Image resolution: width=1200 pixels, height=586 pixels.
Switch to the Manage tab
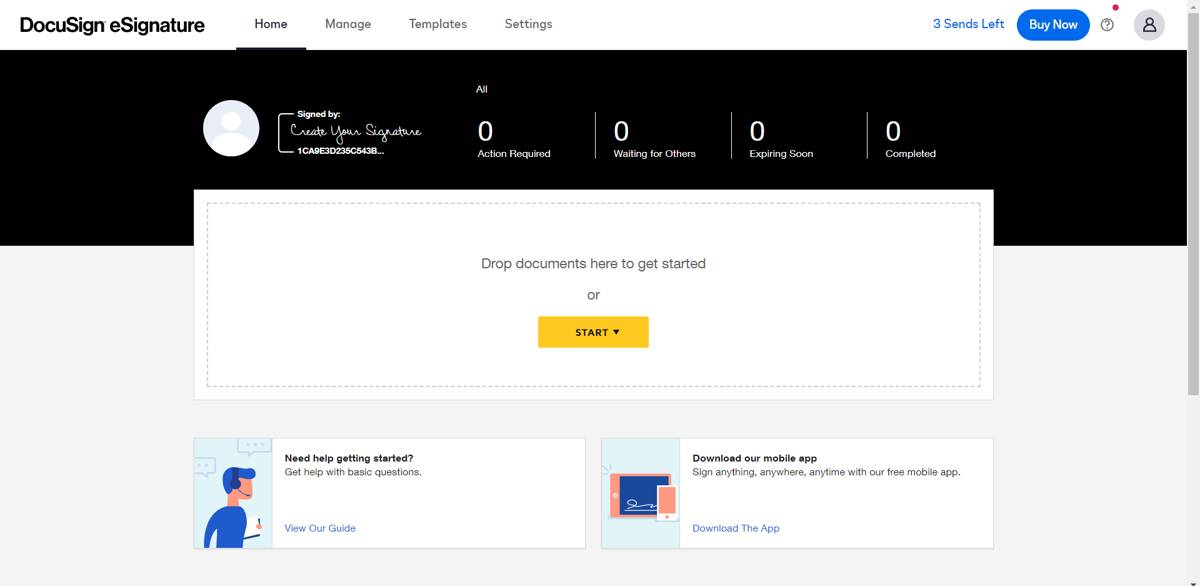point(348,24)
